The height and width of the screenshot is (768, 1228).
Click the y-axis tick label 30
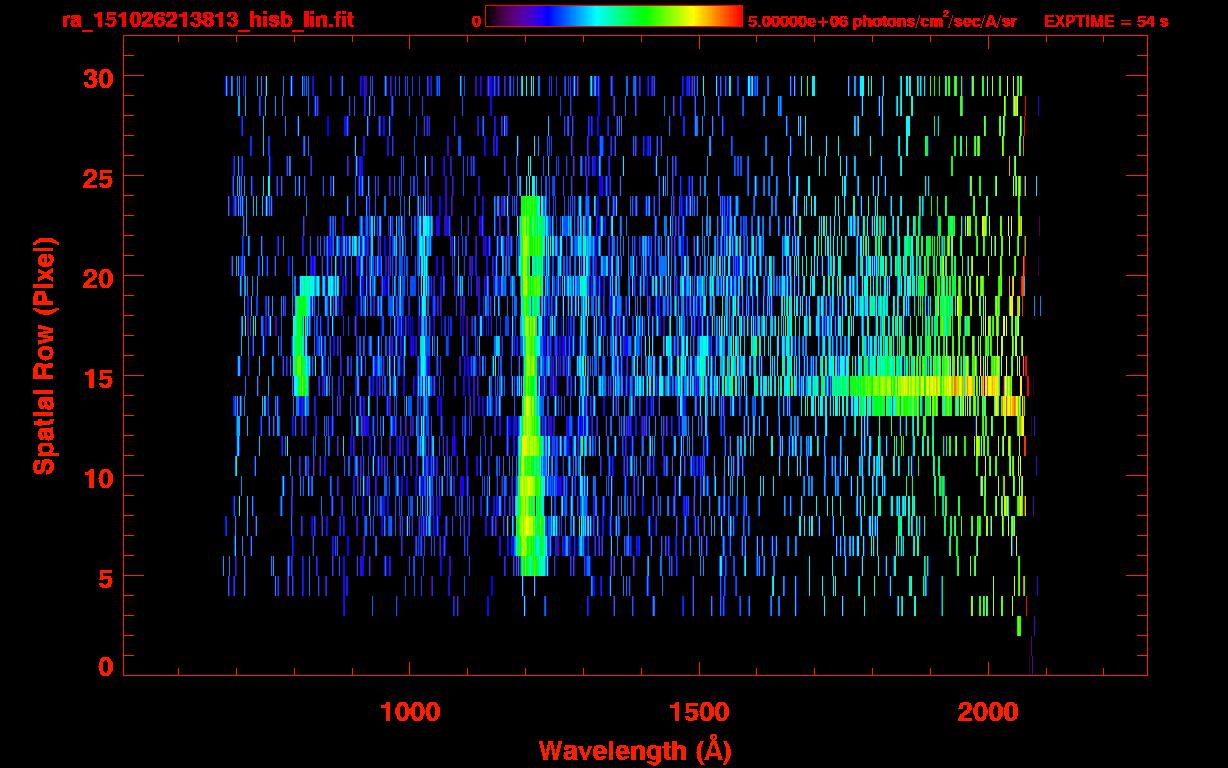[97, 76]
